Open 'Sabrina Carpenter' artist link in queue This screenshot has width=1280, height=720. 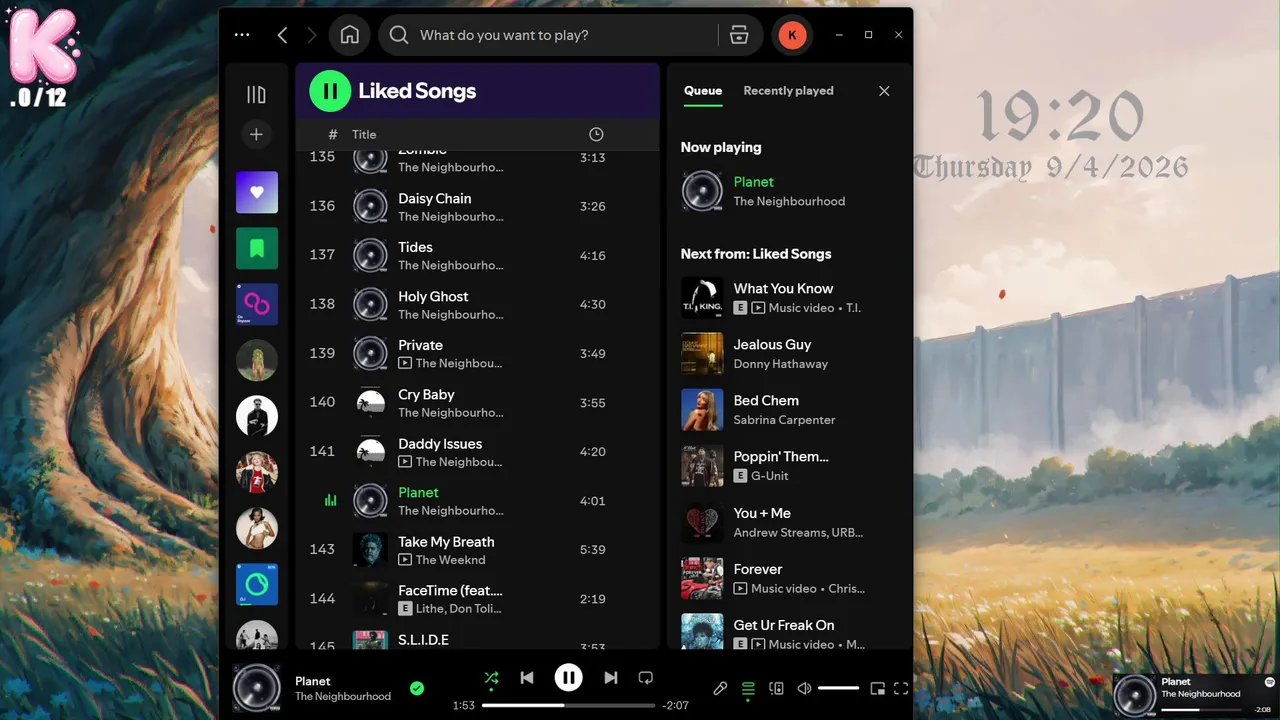click(x=784, y=420)
